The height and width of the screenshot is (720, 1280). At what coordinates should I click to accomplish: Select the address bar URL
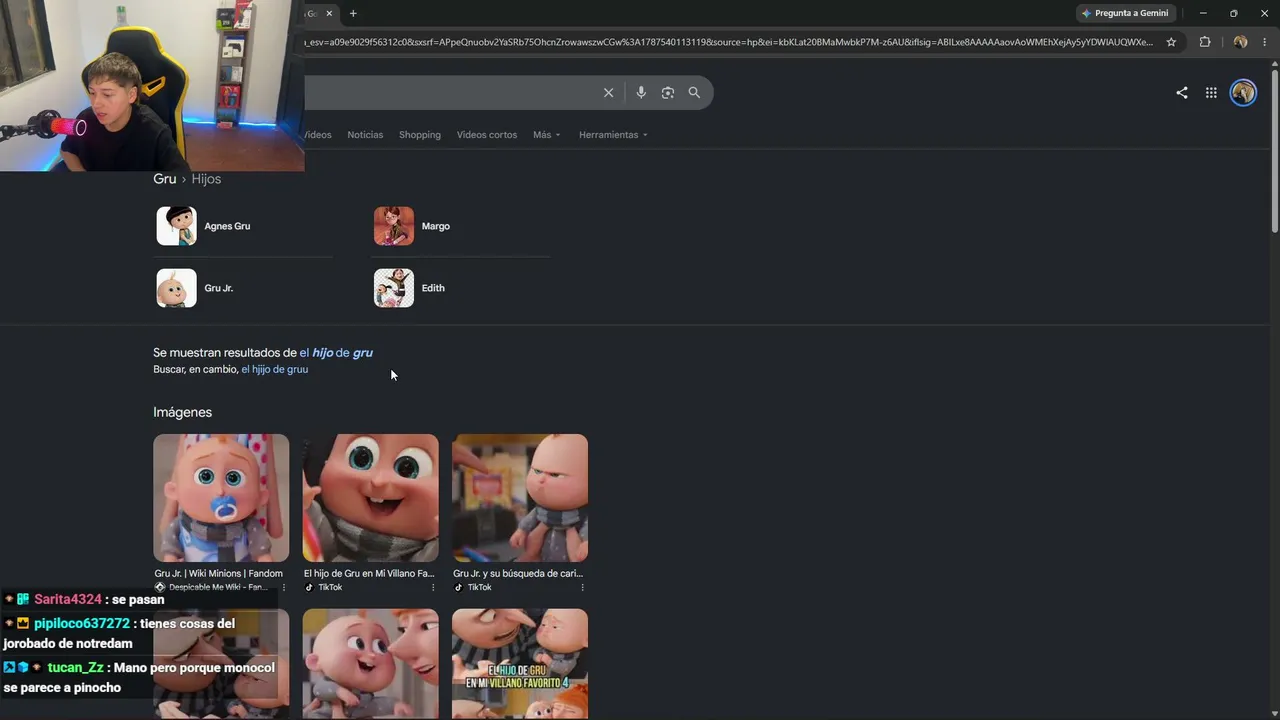(x=729, y=42)
